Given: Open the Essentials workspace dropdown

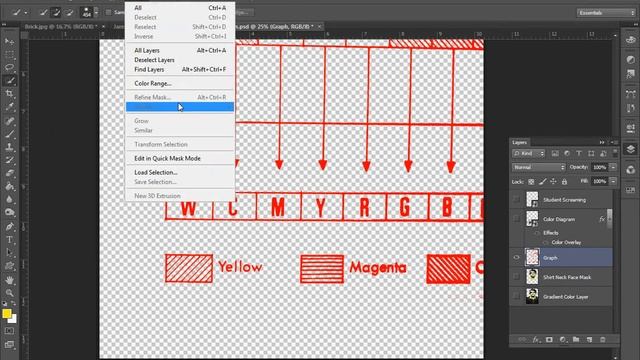Looking at the screenshot, I should coord(606,13).
